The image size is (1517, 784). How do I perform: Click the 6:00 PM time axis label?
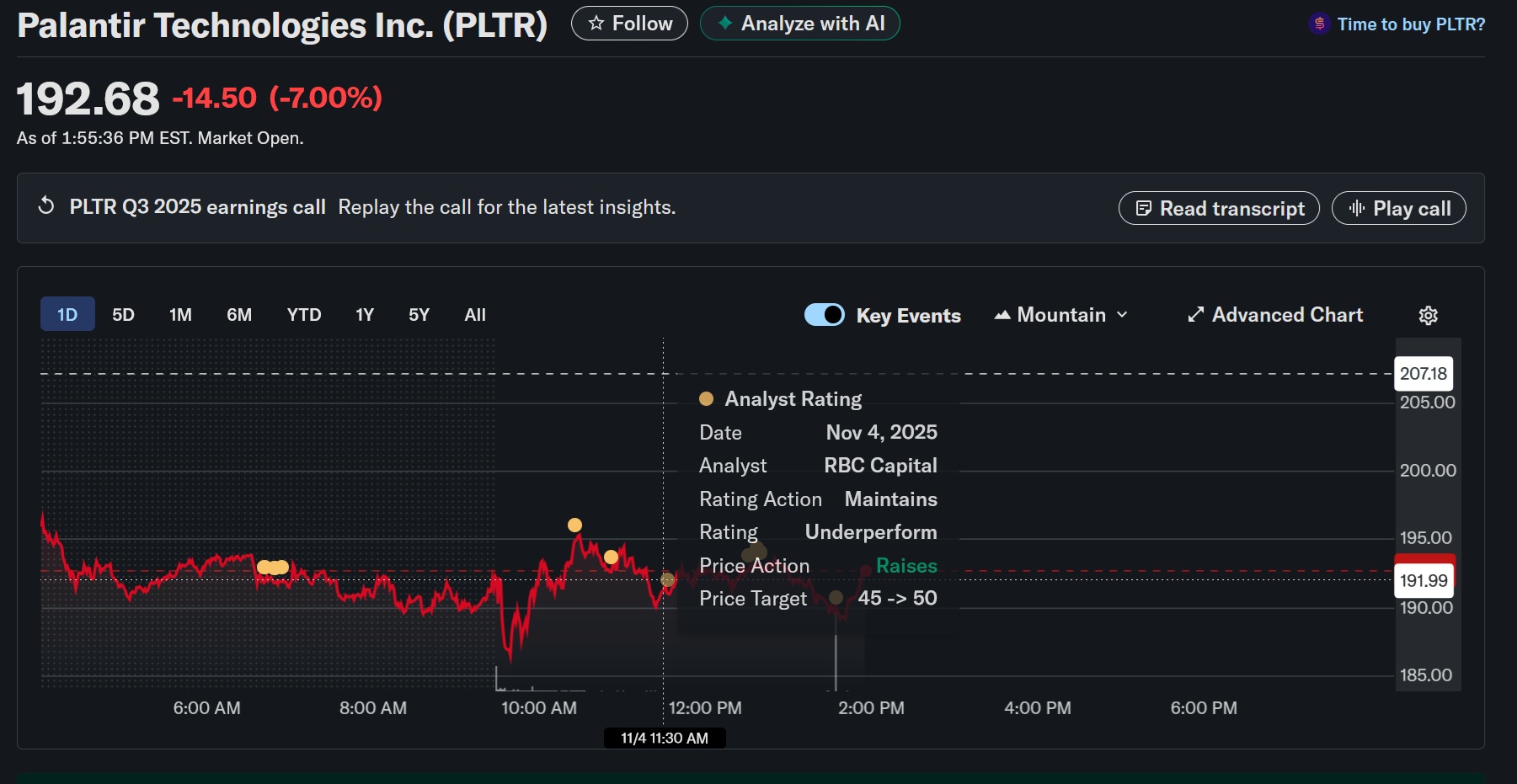pyautogui.click(x=1204, y=708)
